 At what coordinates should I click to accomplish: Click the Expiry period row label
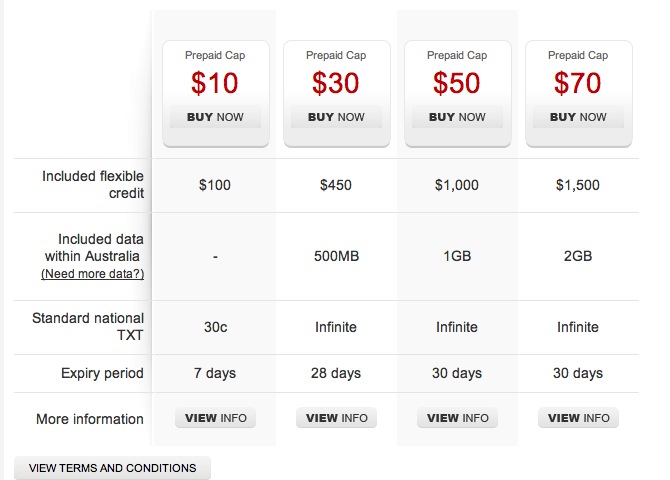pyautogui.click(x=102, y=373)
